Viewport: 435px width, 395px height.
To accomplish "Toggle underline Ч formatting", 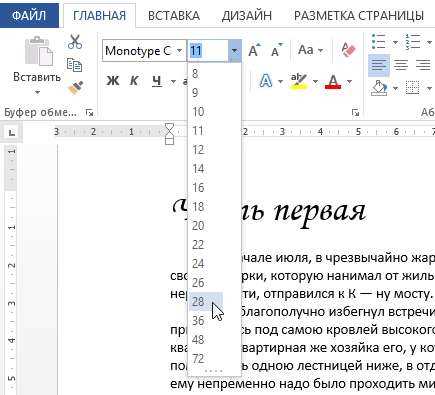I will coord(157,81).
